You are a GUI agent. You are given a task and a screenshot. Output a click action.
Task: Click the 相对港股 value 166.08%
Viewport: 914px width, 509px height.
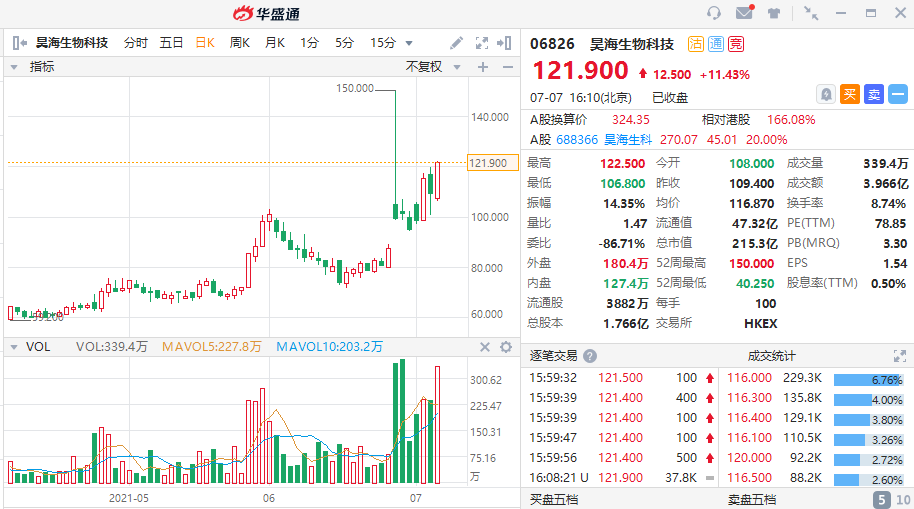pos(791,120)
